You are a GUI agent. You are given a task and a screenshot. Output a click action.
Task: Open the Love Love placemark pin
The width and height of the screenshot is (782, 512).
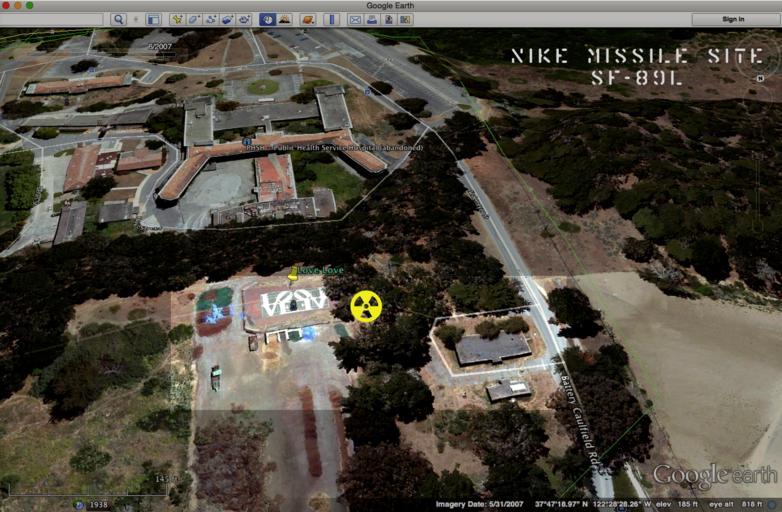[x=293, y=273]
